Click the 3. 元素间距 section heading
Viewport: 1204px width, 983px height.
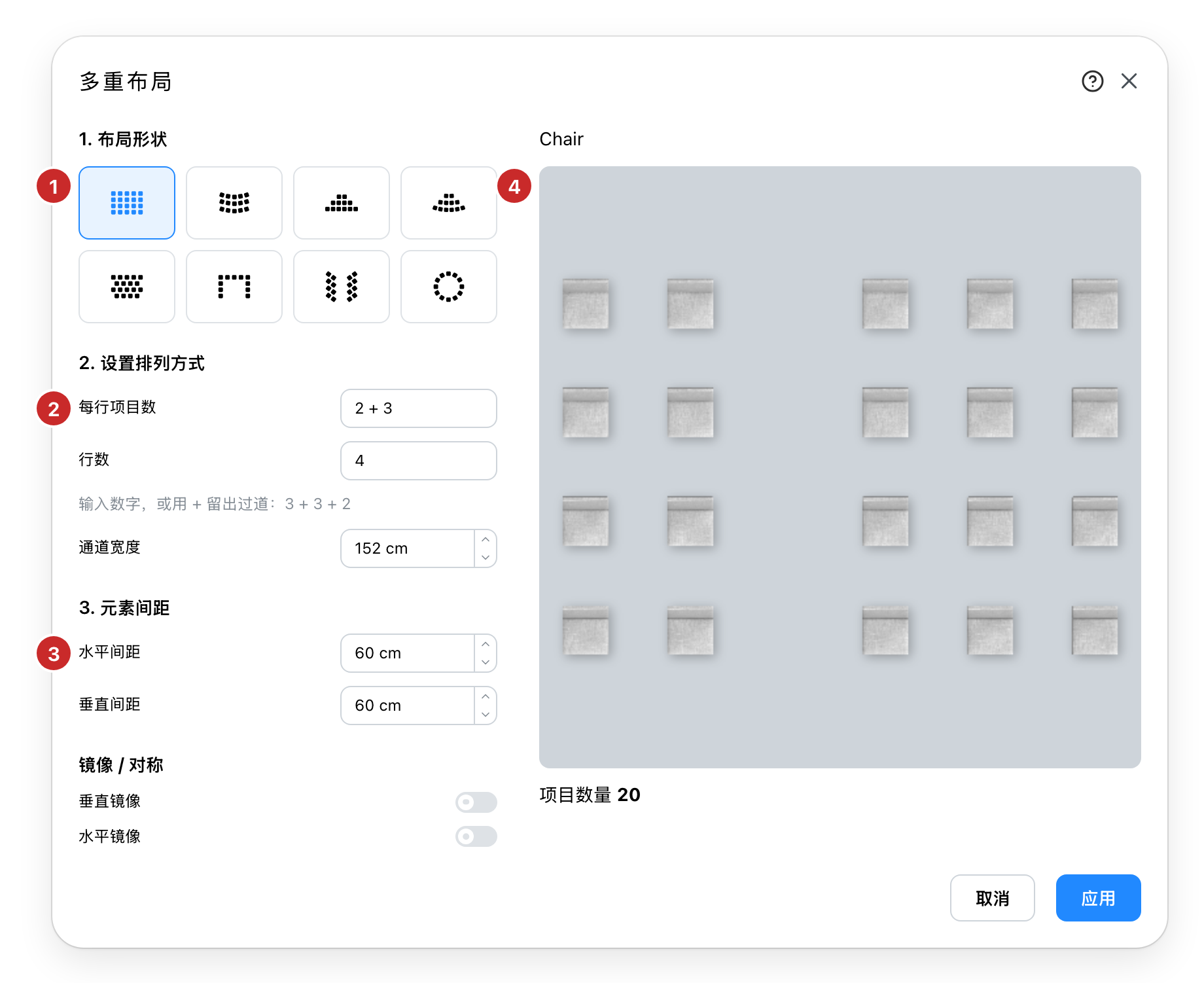click(x=124, y=608)
